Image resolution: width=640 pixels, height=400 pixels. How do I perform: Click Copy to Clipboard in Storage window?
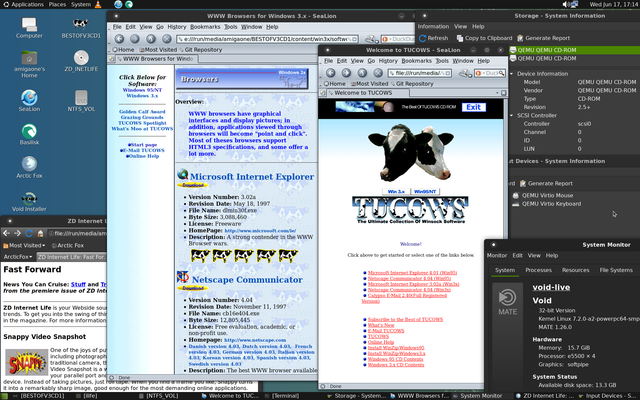pyautogui.click(x=484, y=38)
